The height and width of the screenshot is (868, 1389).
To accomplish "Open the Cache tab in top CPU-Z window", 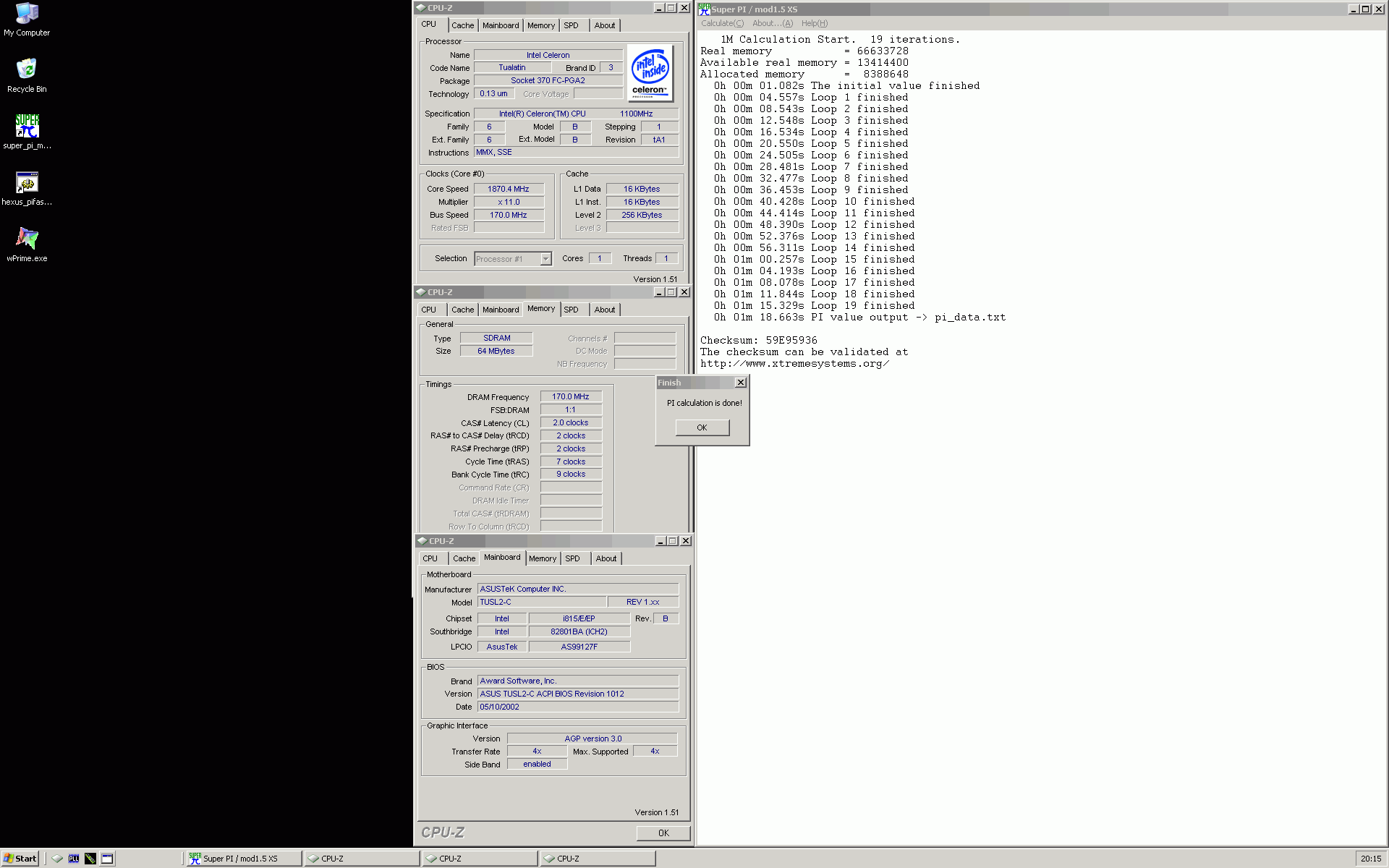I will coord(463,25).
